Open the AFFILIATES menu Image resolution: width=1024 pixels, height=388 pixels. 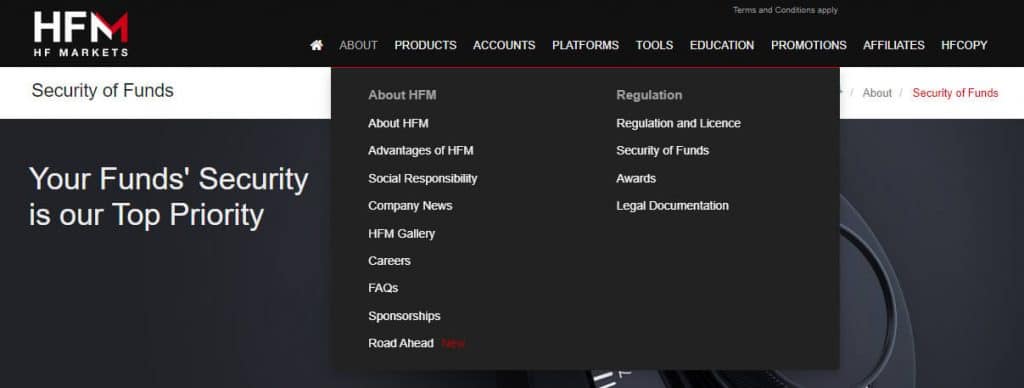tap(893, 45)
